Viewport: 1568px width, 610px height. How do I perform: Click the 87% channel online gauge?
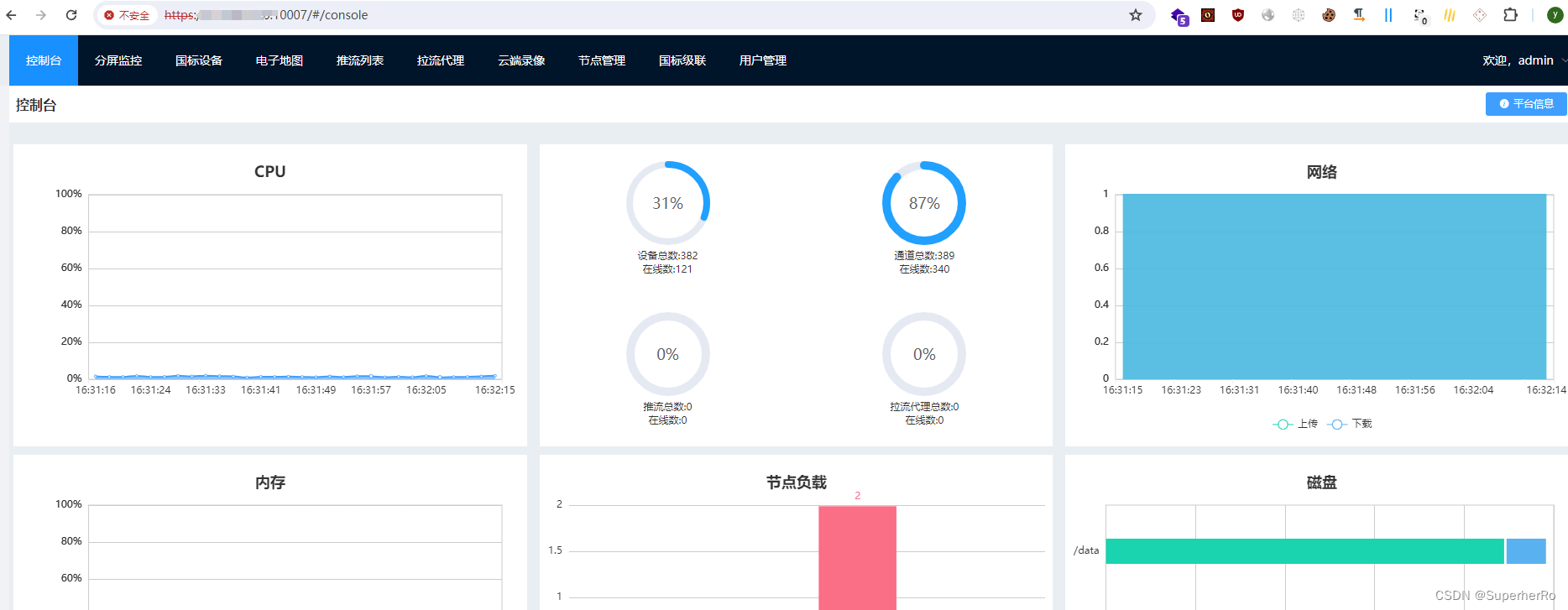(x=924, y=203)
